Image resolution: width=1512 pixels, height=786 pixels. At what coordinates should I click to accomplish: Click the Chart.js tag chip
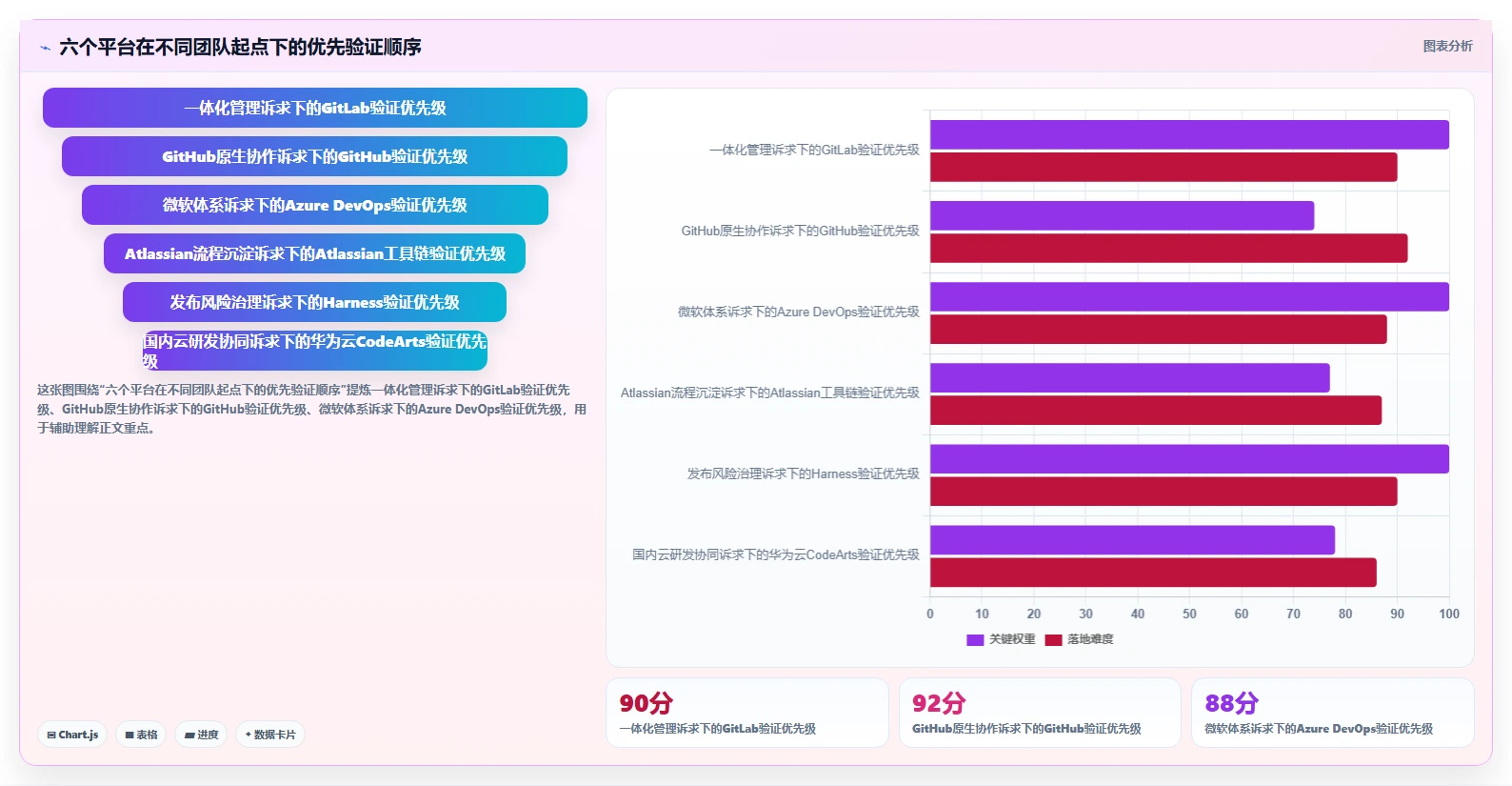(72, 735)
